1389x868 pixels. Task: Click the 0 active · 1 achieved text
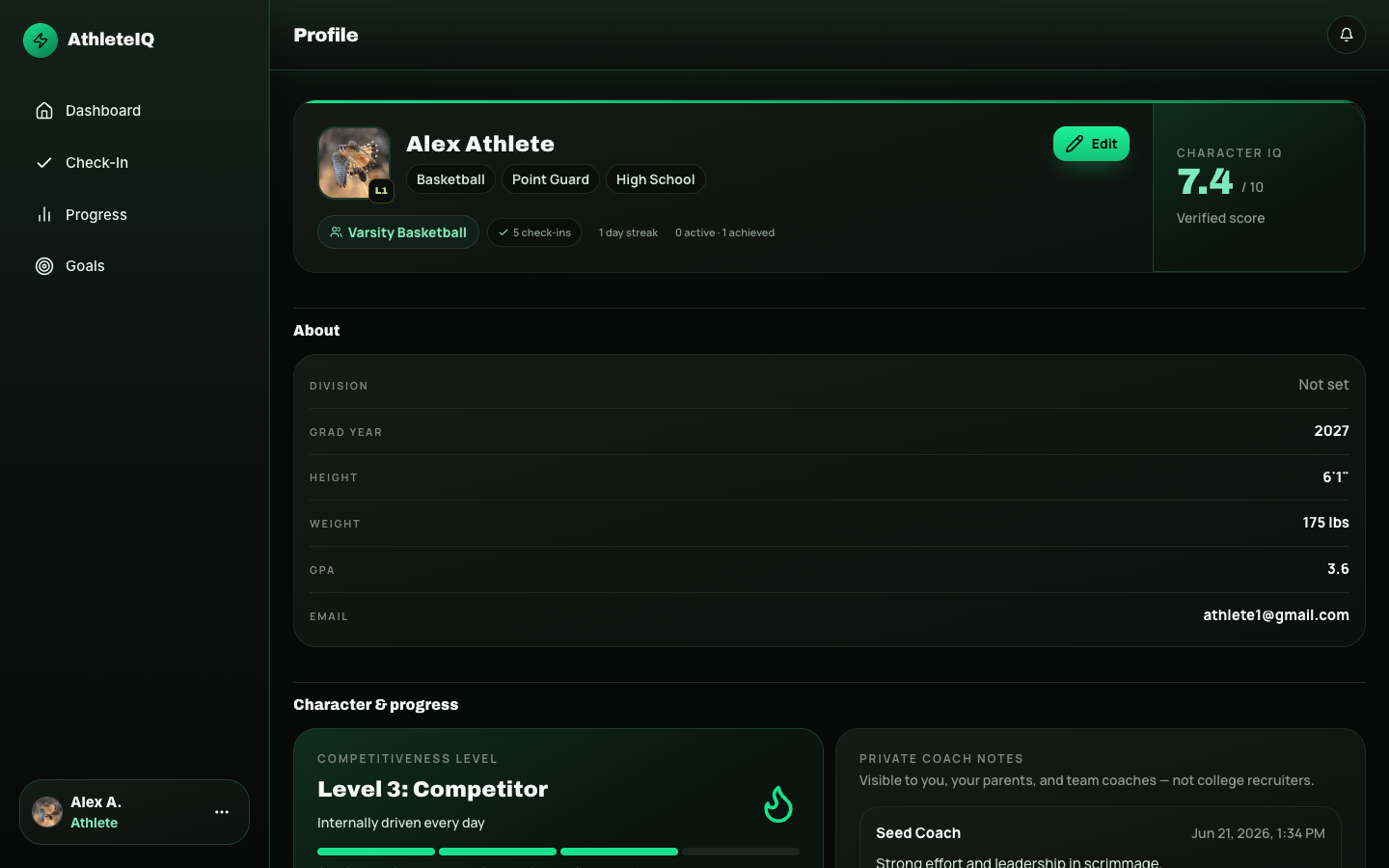click(x=724, y=232)
